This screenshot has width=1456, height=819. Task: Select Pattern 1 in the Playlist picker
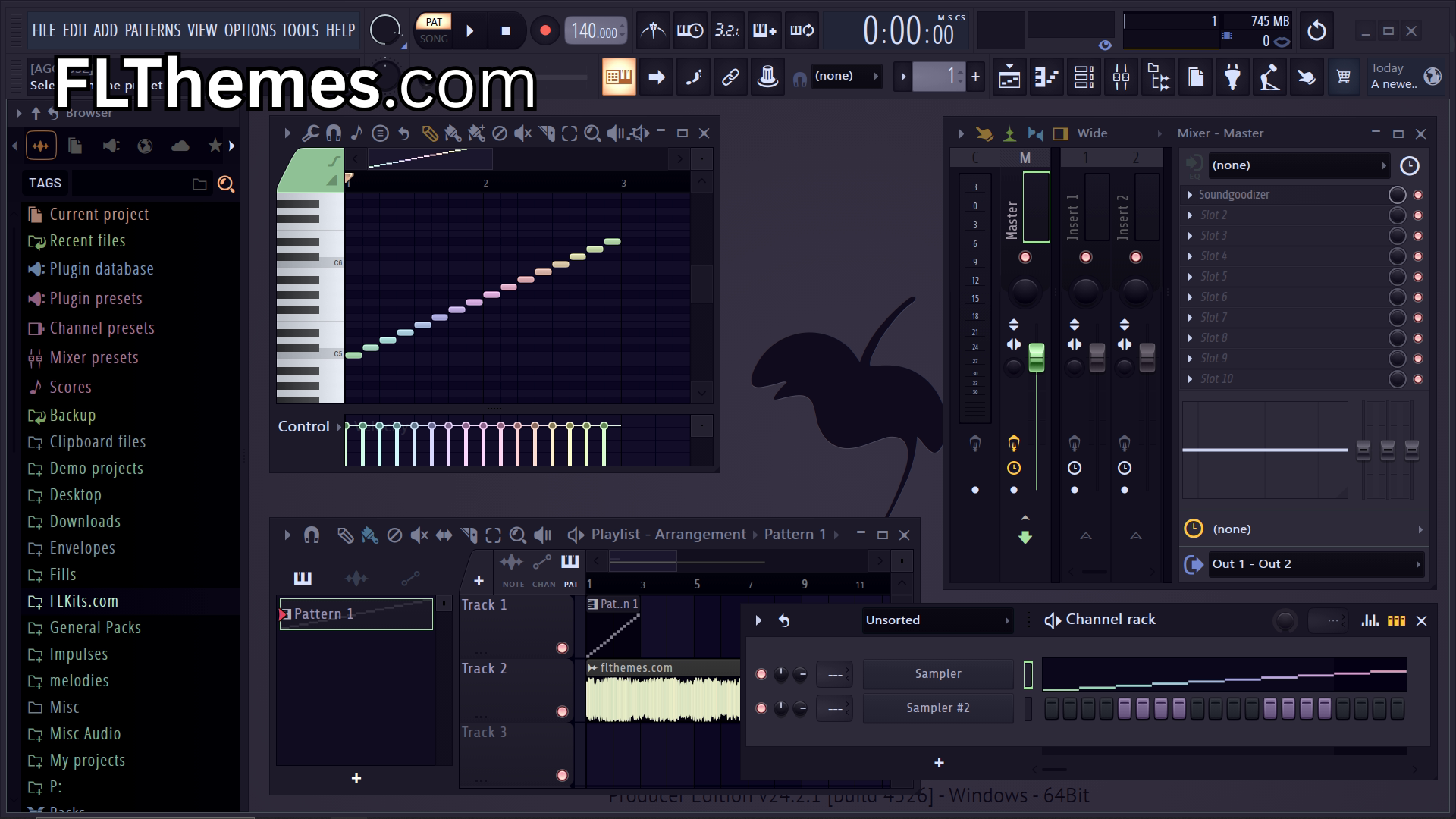pos(356,614)
